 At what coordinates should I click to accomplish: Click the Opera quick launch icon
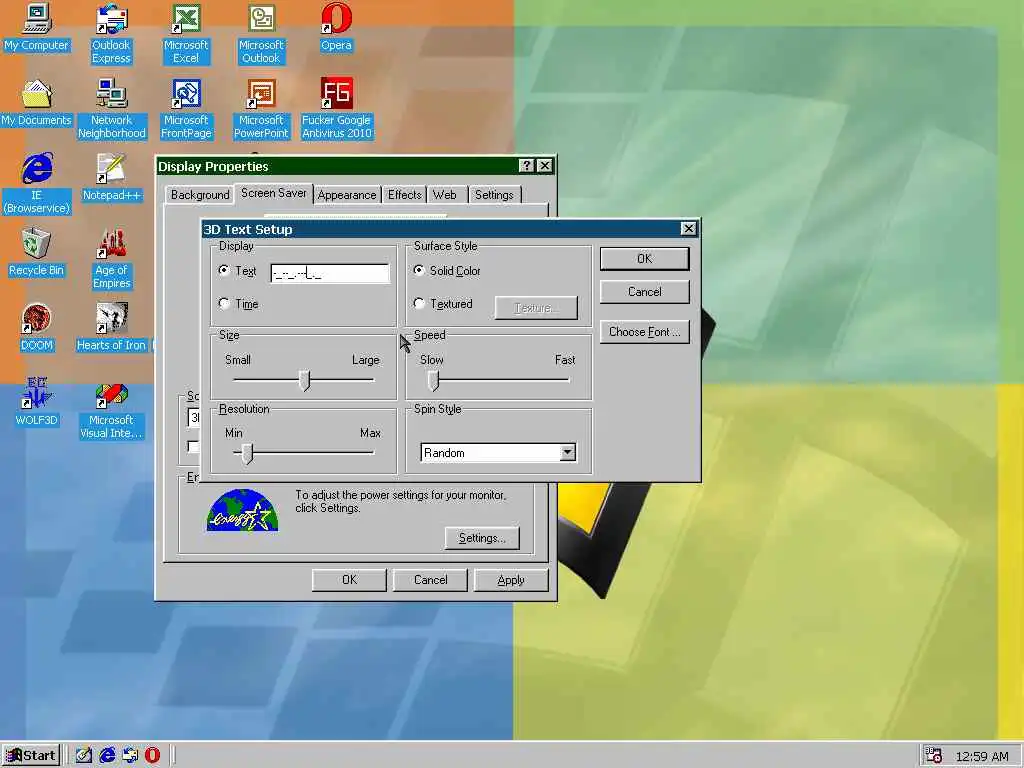click(x=152, y=755)
